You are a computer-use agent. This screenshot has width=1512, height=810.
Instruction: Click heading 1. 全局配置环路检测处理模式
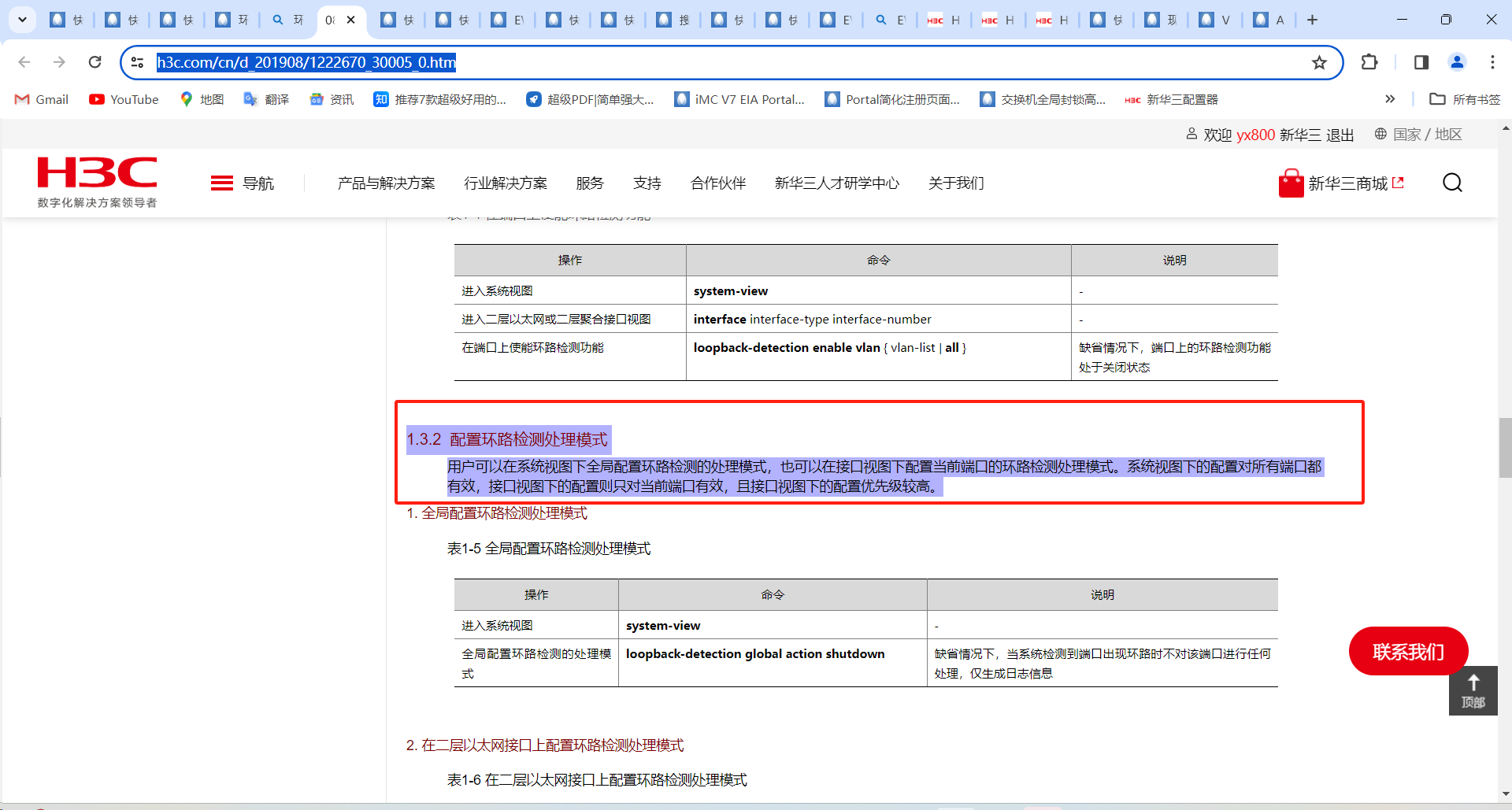[497, 513]
